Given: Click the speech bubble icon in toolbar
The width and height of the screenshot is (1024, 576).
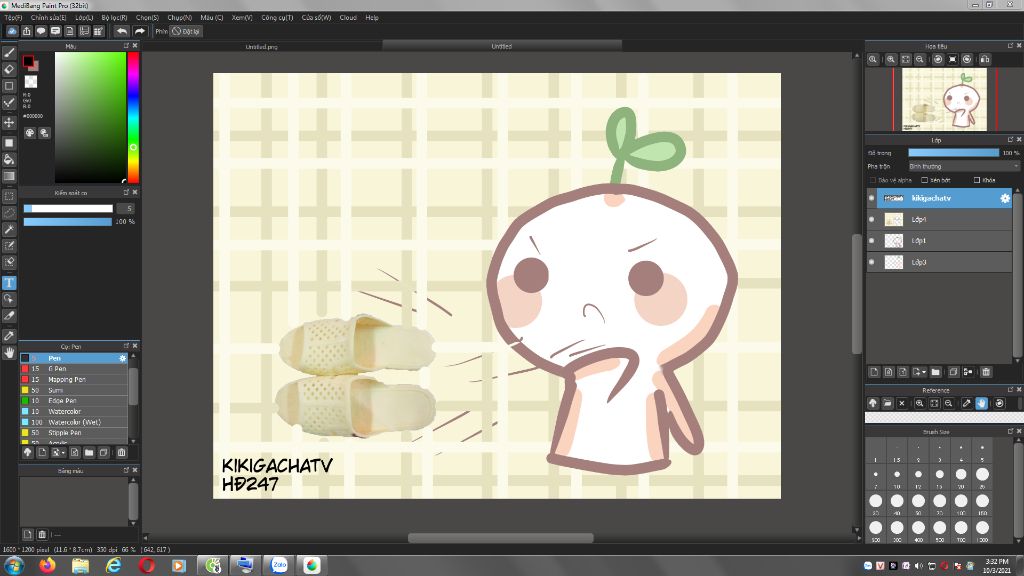Looking at the screenshot, I should 41,31.
